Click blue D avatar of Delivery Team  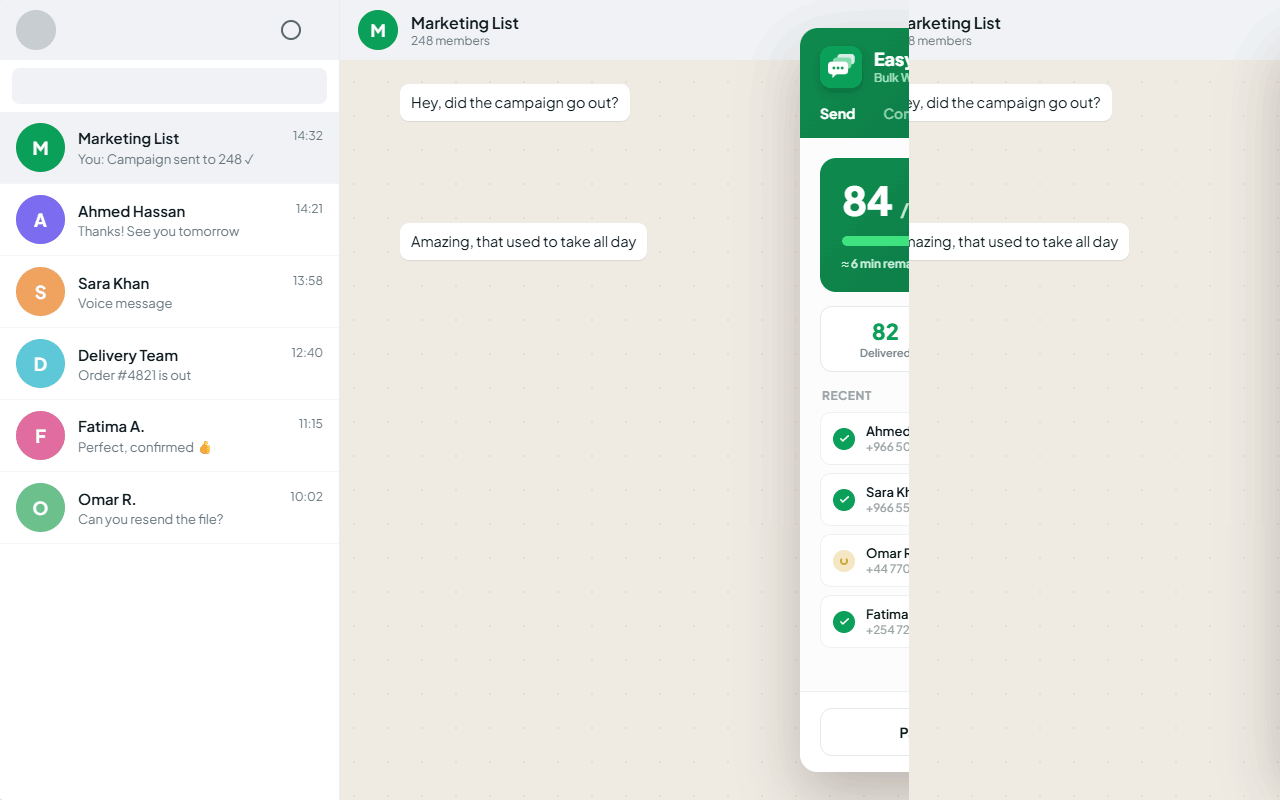[40, 364]
